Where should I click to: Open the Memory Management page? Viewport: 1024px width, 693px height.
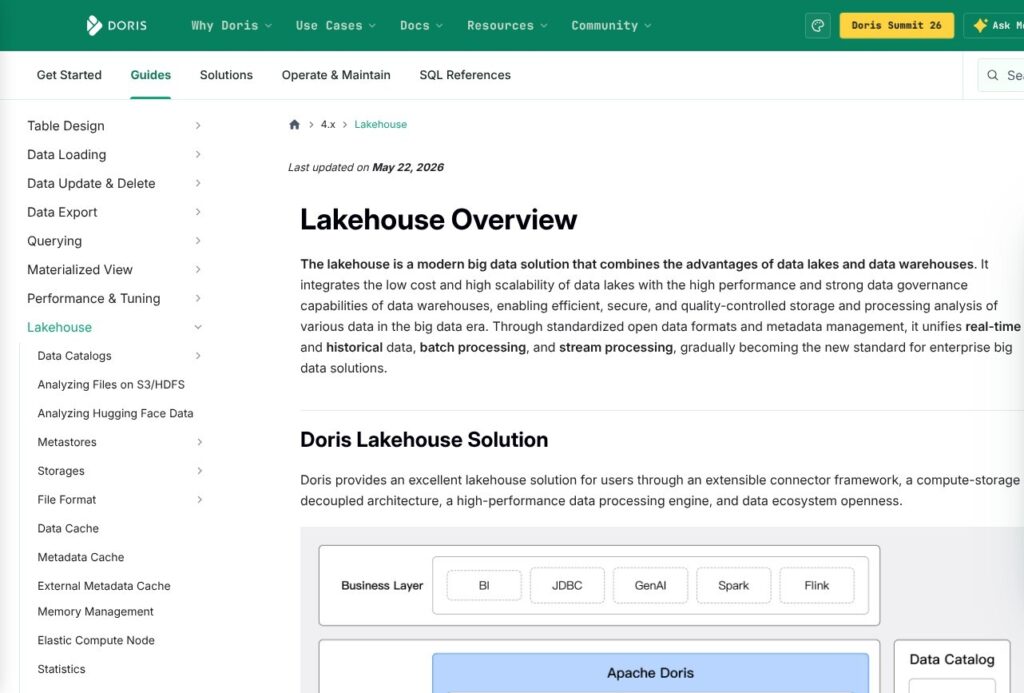coord(95,611)
